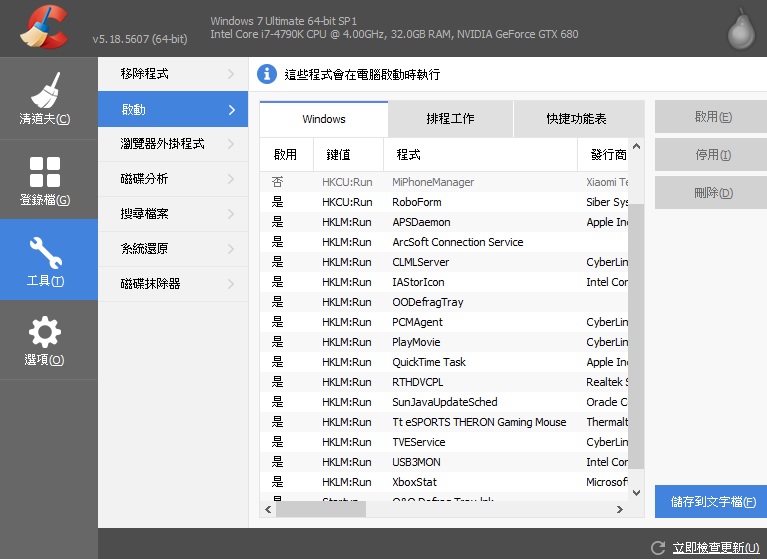Viewport: 767px width, 559px height.
Task: Select Tt eSPORTS THERON Gaming Mouse entry
Action: click(444, 422)
